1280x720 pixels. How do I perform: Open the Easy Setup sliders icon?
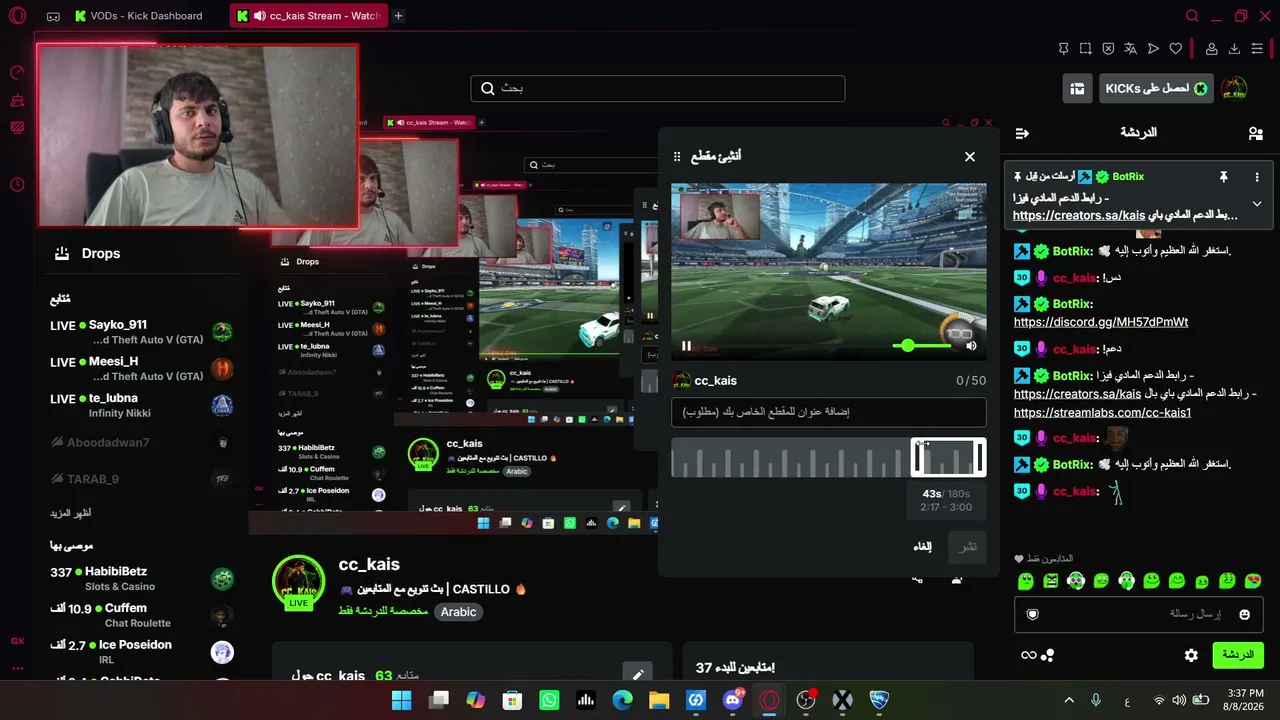(1257, 48)
